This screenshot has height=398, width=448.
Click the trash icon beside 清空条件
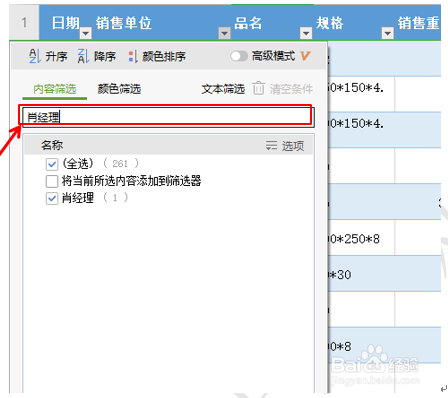point(258,88)
